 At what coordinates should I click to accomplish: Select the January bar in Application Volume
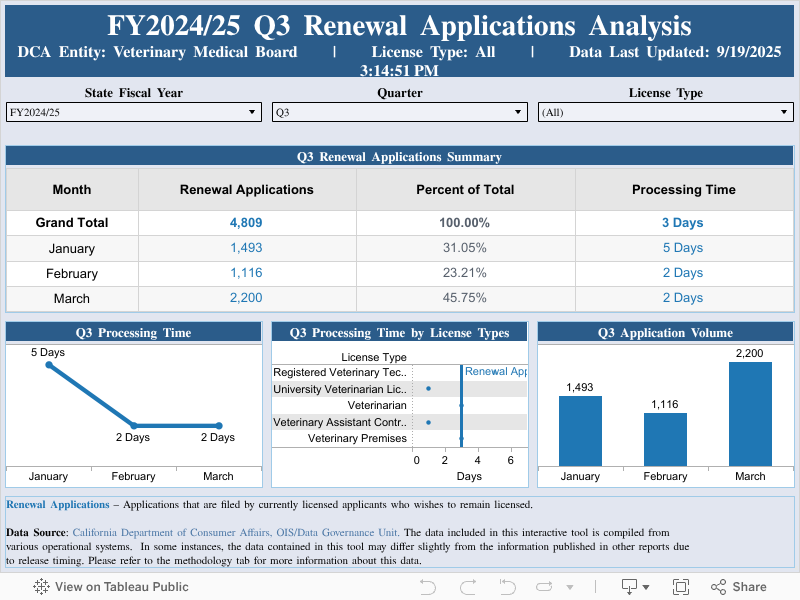(580, 430)
